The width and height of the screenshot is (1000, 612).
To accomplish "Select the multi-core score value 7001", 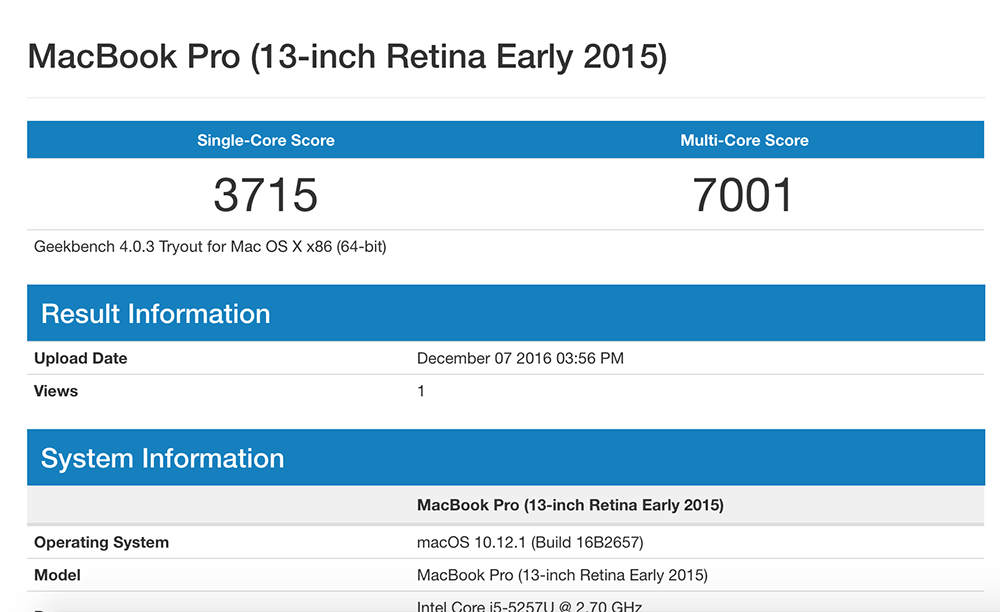I will (743, 195).
